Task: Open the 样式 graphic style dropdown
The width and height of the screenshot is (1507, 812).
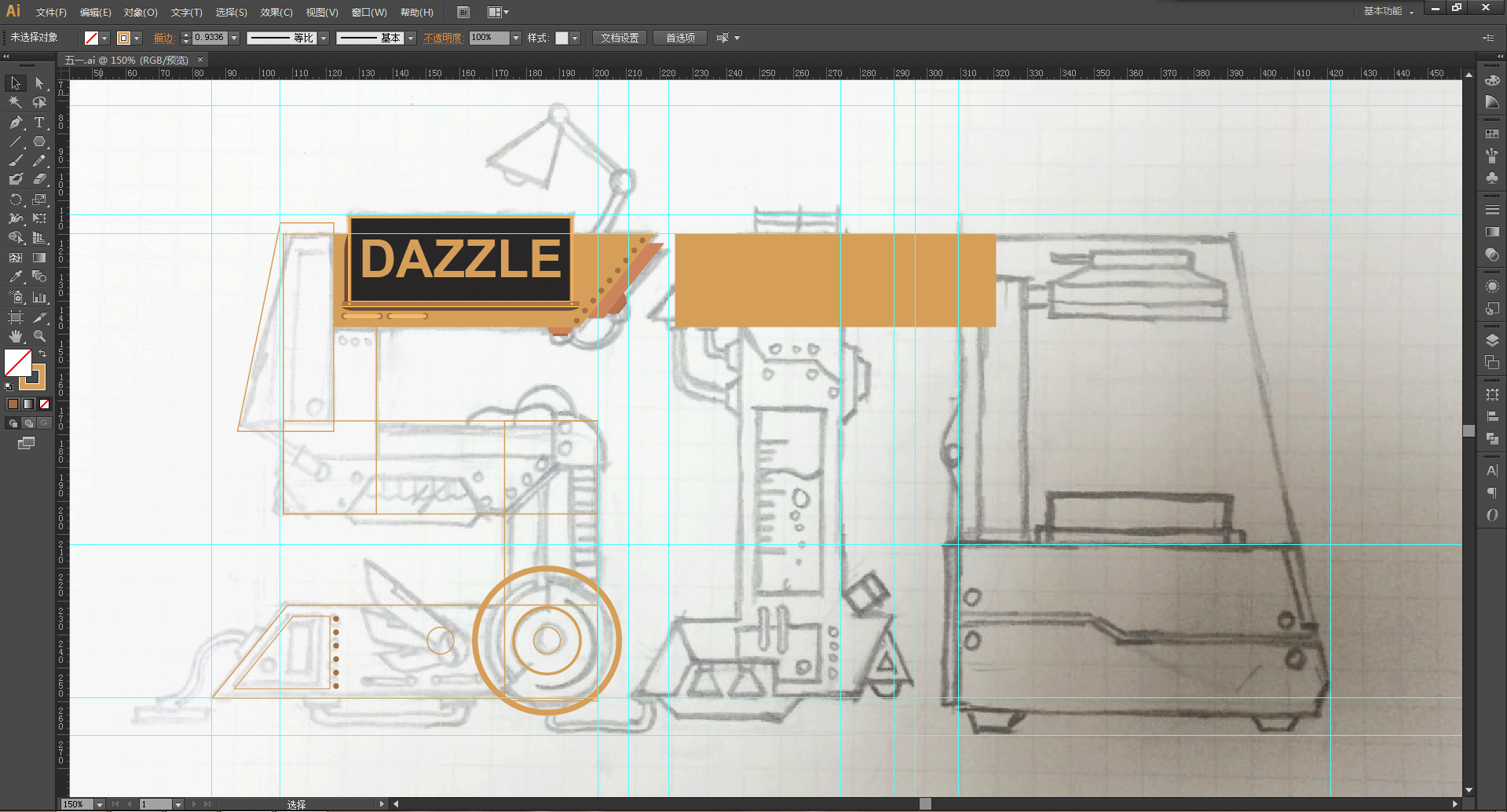Action: [x=575, y=38]
